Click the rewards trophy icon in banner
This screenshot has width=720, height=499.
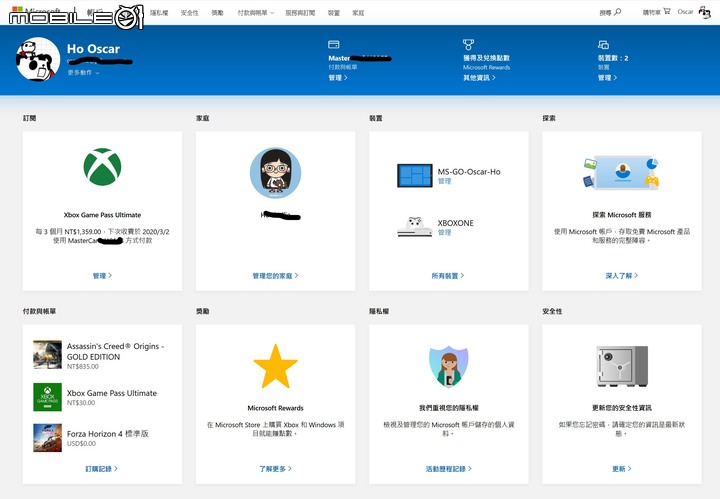[468, 45]
